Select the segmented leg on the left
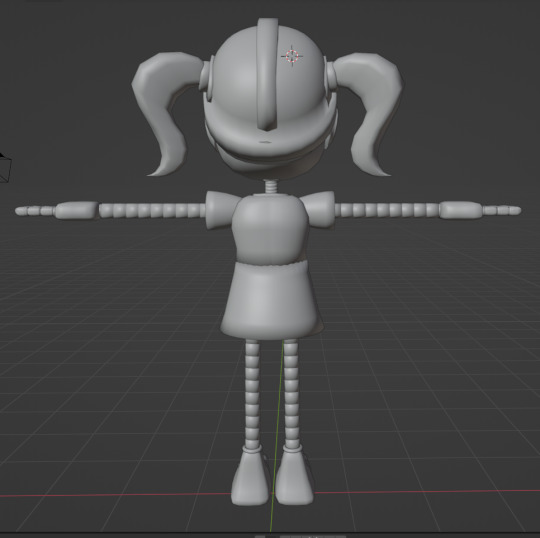This screenshot has height=538, width=540. [x=252, y=393]
